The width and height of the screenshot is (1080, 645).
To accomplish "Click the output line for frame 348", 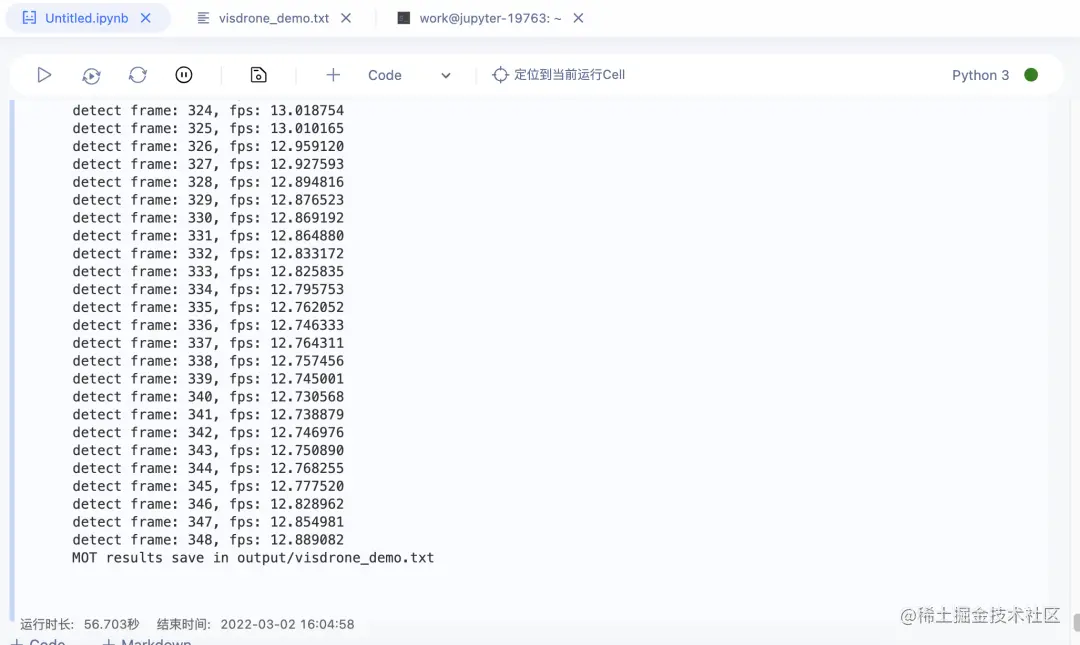I will tap(207, 540).
